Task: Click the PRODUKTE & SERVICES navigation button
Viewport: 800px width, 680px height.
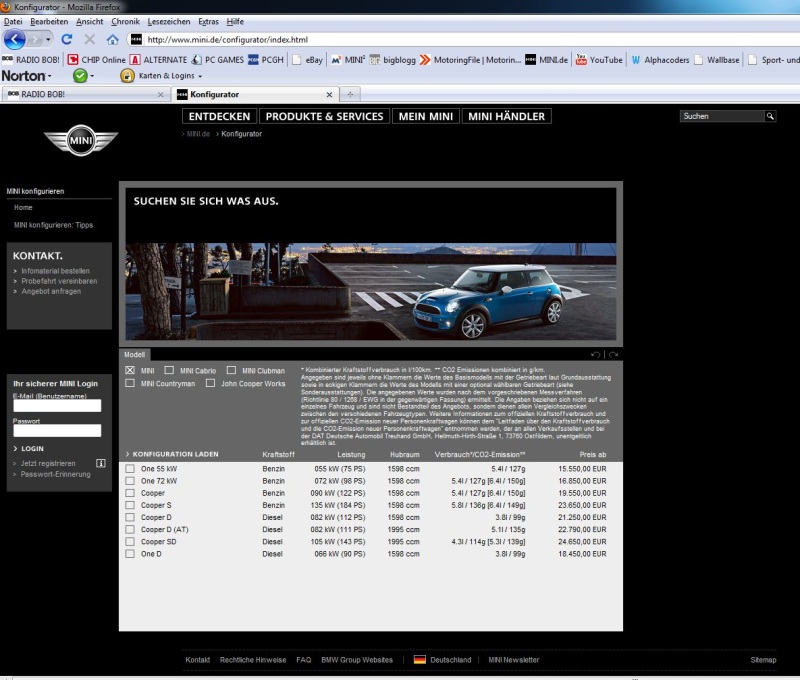Action: (324, 116)
